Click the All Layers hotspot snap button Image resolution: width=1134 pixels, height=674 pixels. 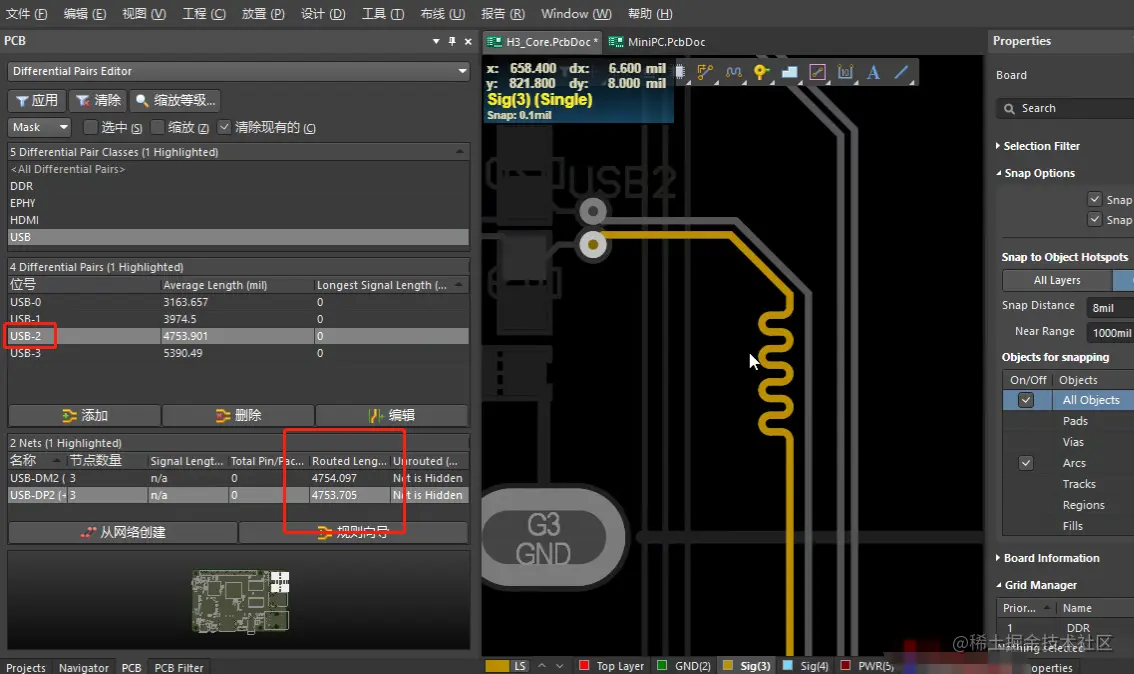(x=1057, y=281)
